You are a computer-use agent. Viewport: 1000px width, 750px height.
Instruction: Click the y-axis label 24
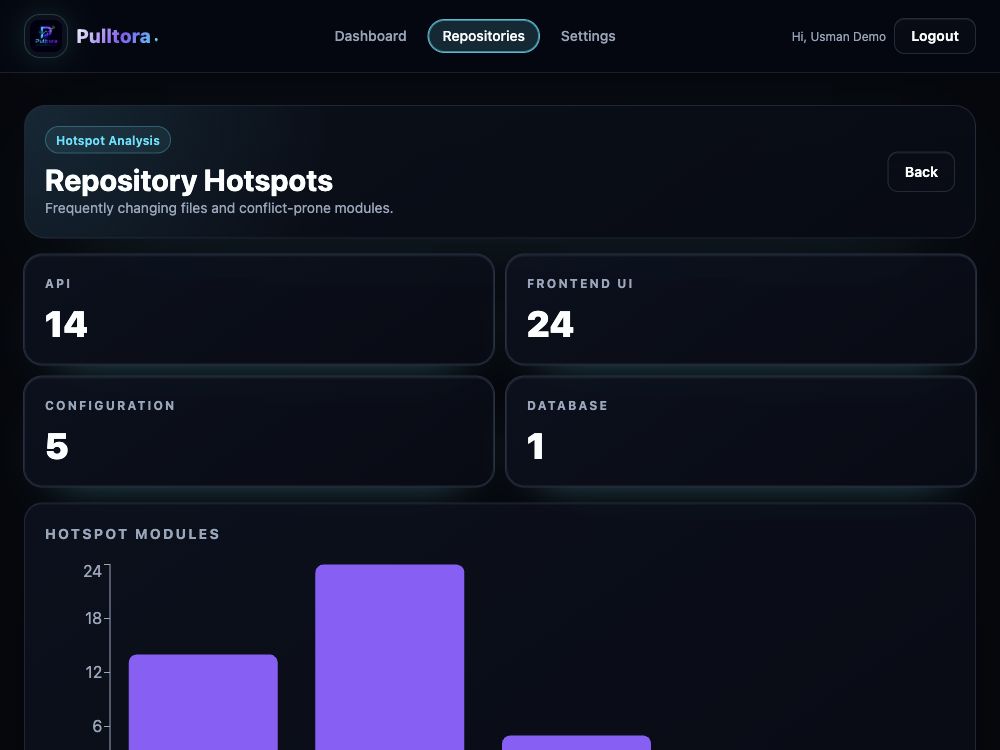point(92,571)
